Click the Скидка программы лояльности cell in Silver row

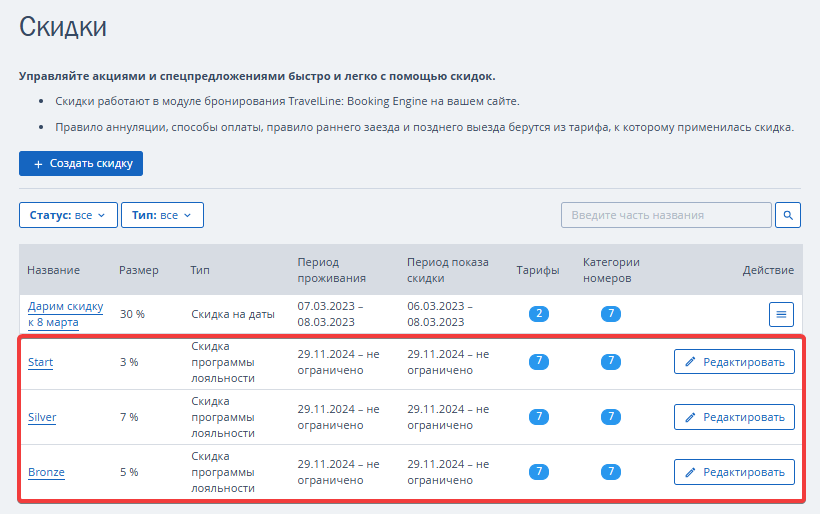[x=223, y=417]
